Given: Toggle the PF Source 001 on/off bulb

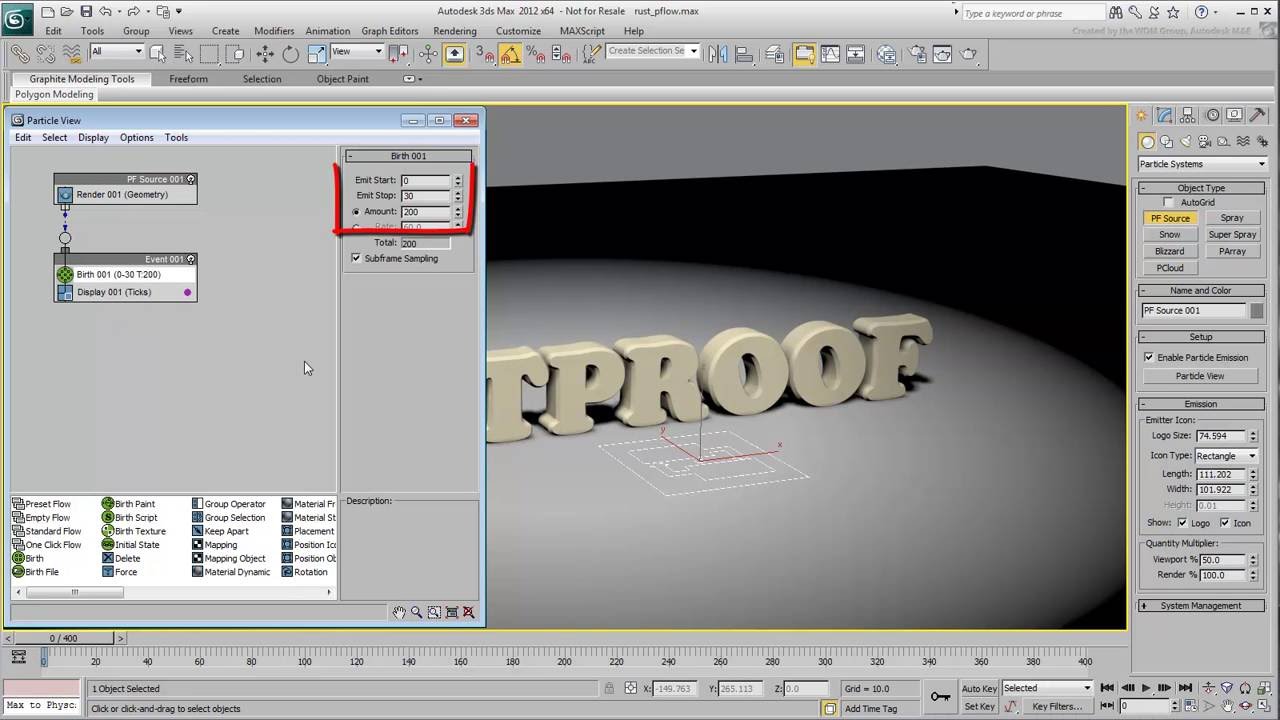Looking at the screenshot, I should point(191,180).
